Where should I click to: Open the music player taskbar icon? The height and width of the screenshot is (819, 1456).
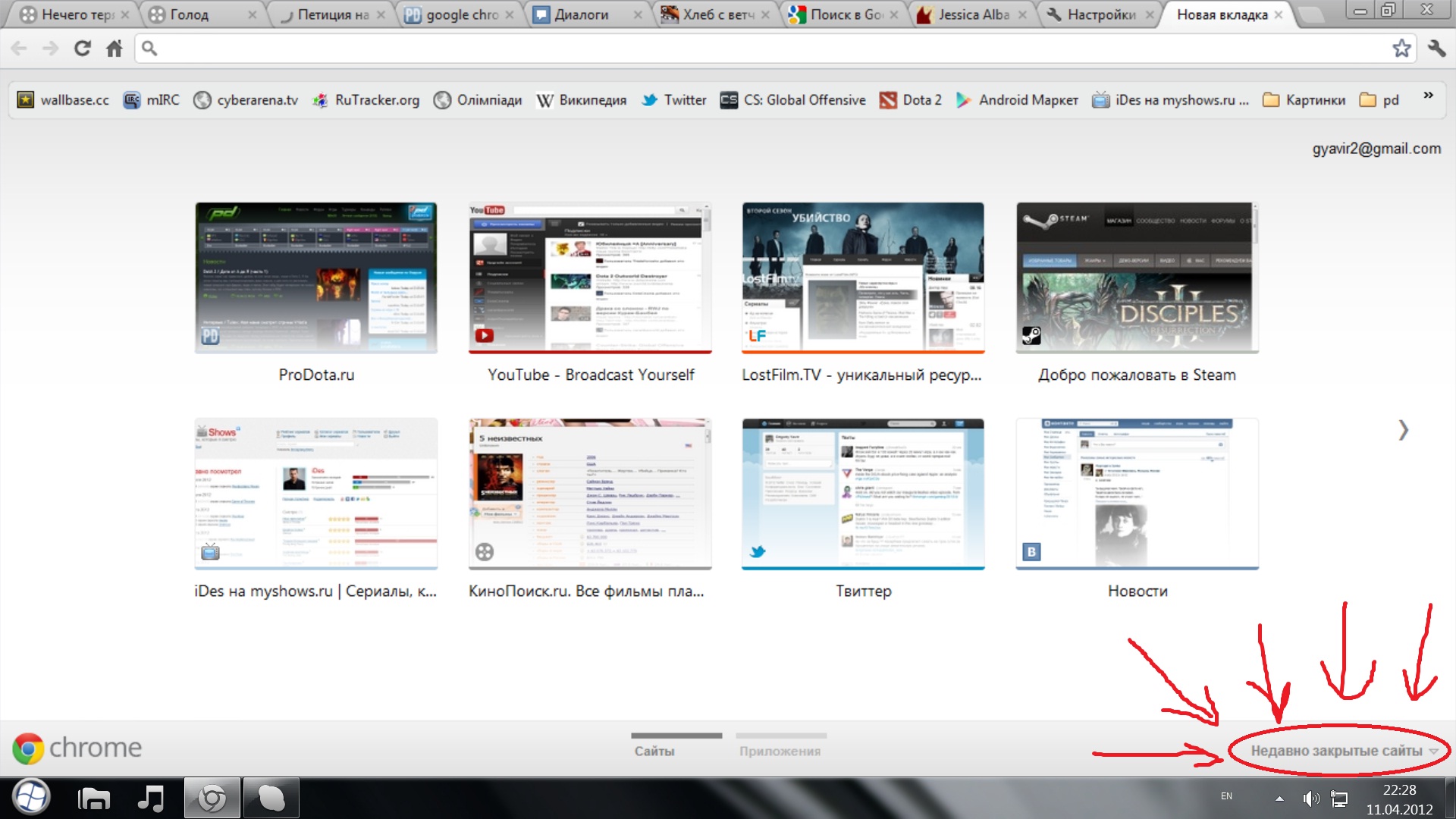pos(151,798)
